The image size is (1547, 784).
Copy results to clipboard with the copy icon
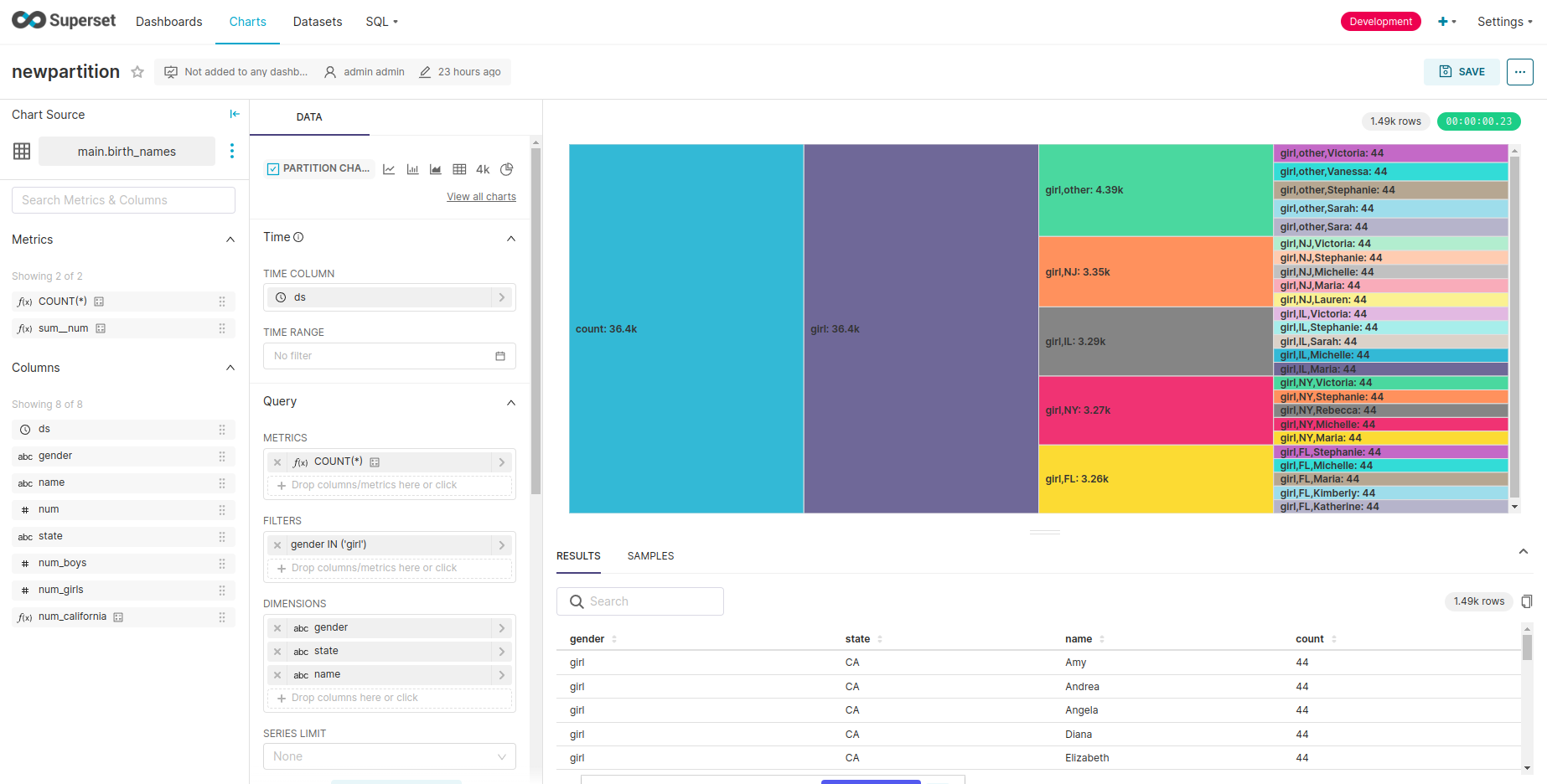pos(1527,601)
